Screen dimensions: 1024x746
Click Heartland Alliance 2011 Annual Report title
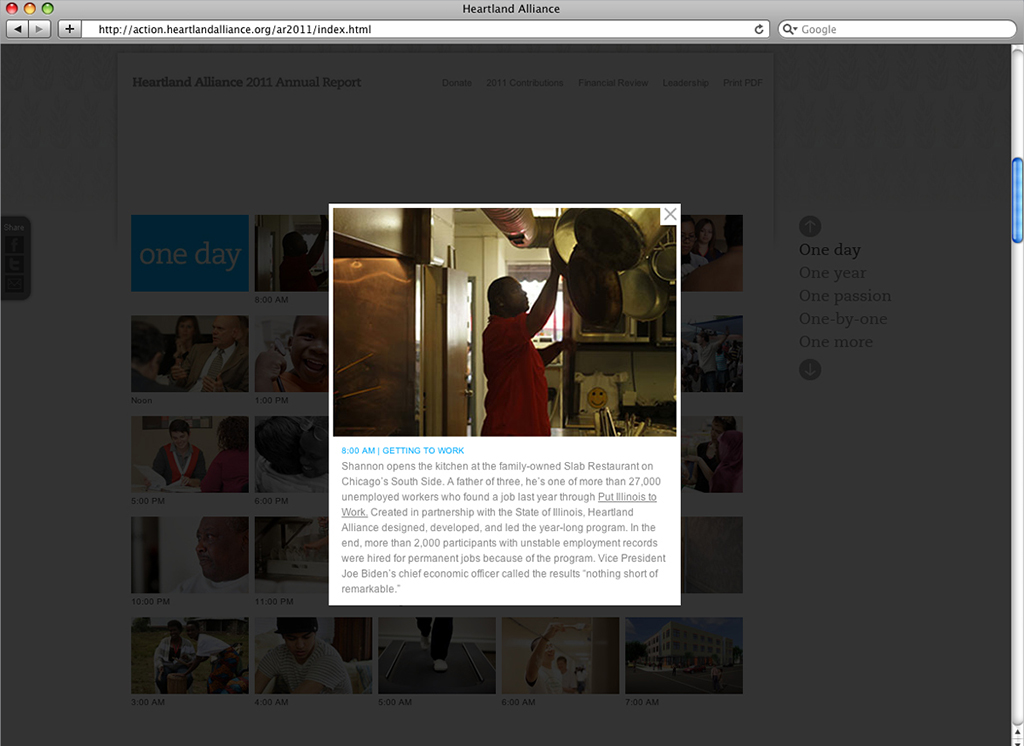(246, 82)
